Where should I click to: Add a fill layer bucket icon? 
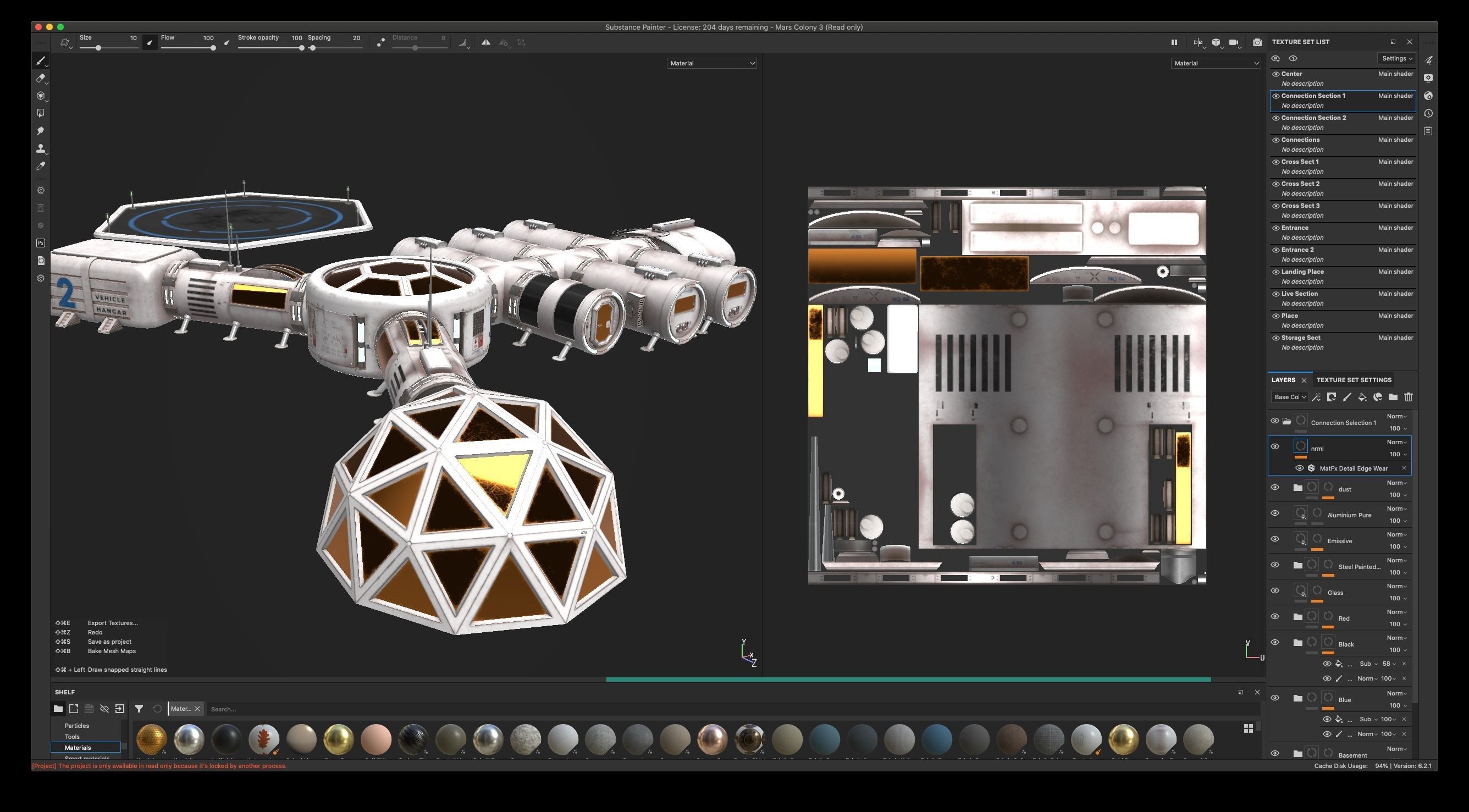1362,397
